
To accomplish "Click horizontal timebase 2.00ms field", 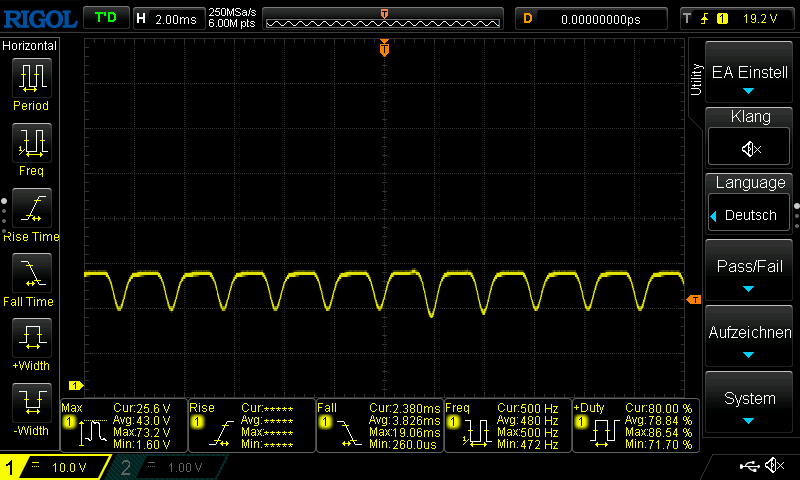I will click(169, 19).
